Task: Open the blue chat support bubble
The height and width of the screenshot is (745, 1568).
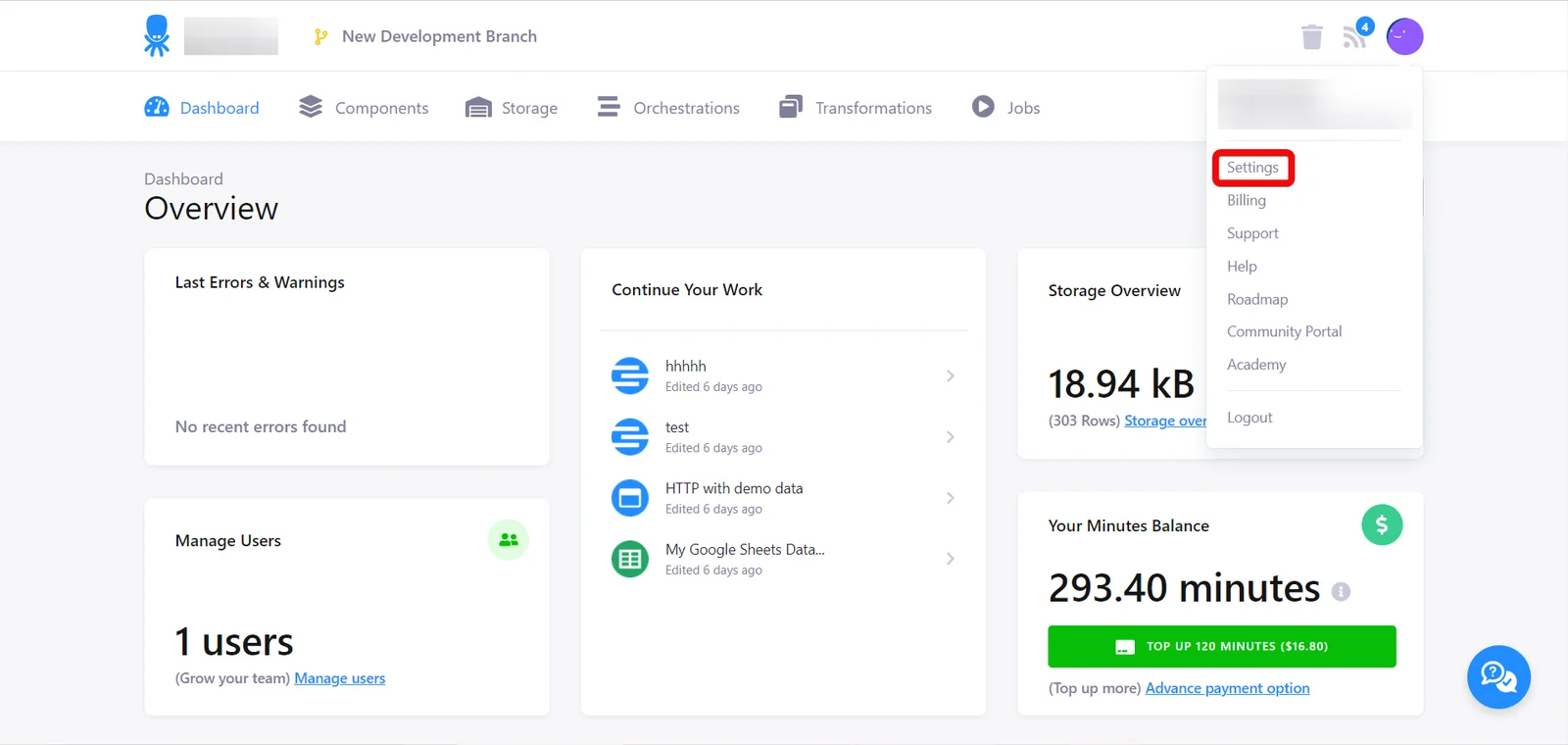Action: coord(1498,677)
